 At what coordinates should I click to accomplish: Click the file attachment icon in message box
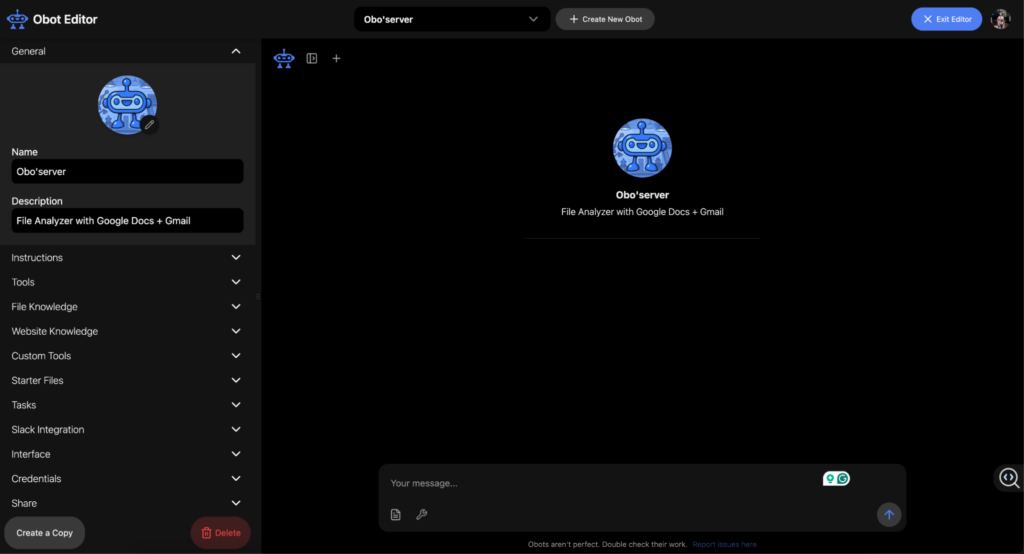click(396, 515)
